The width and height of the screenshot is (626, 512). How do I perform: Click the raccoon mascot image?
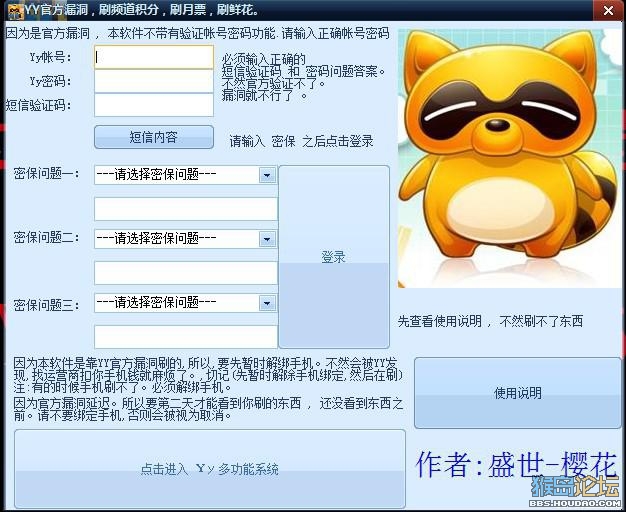pyautogui.click(x=510, y=158)
